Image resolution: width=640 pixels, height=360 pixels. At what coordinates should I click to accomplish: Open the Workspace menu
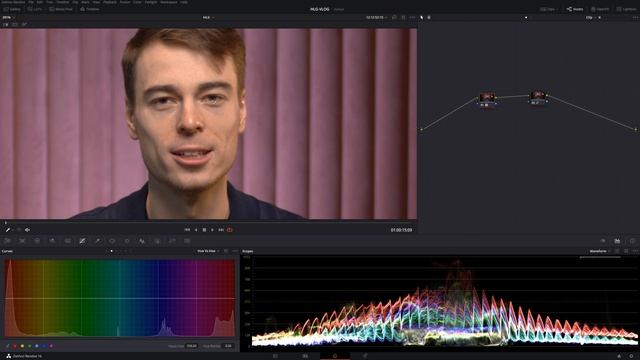click(x=169, y=2)
